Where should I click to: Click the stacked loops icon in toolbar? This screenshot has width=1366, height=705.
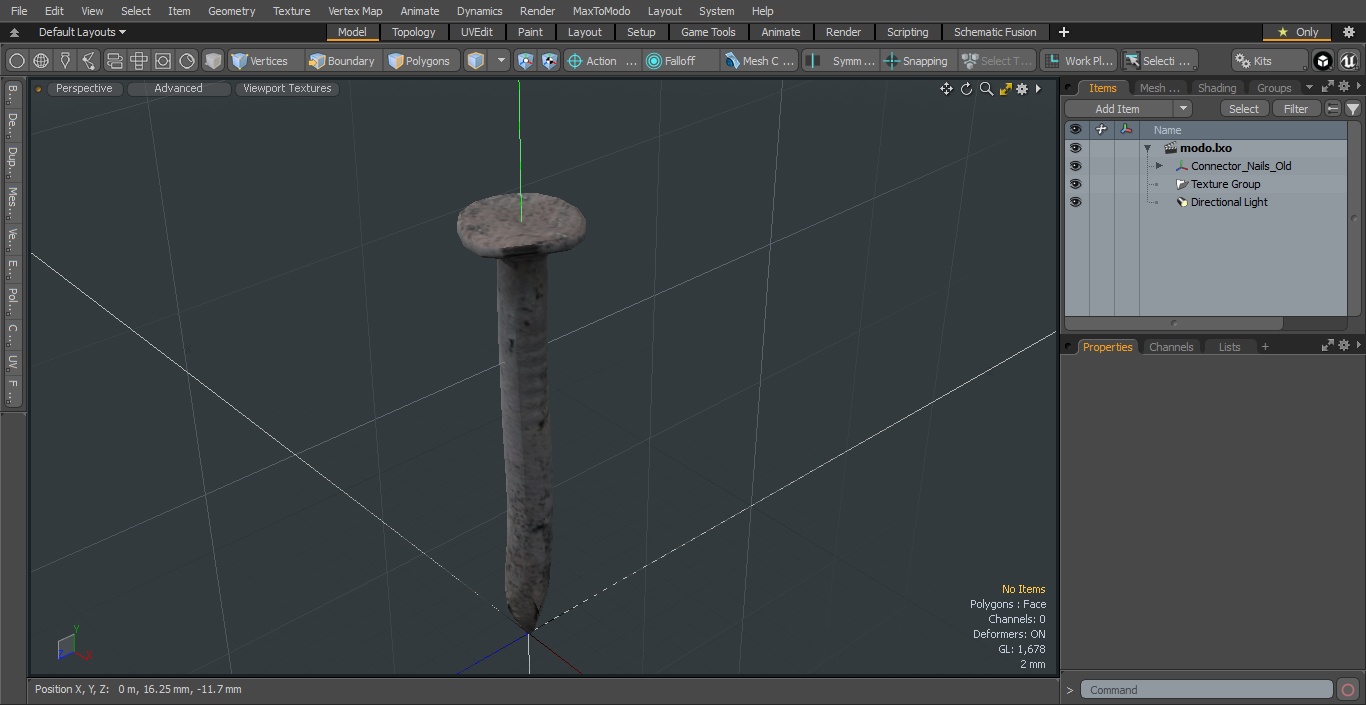(x=114, y=61)
